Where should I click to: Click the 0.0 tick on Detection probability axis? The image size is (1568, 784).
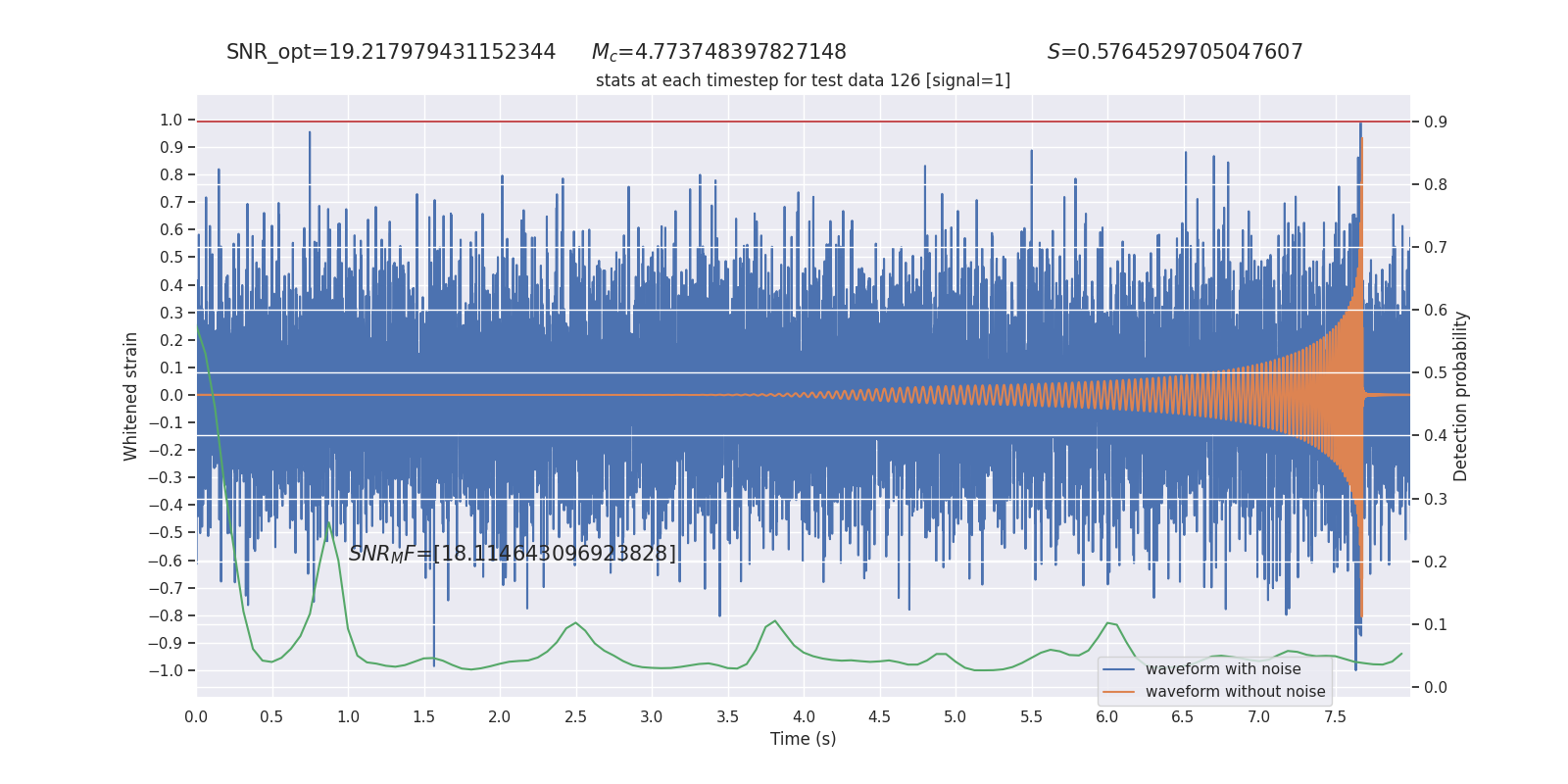pos(1436,687)
